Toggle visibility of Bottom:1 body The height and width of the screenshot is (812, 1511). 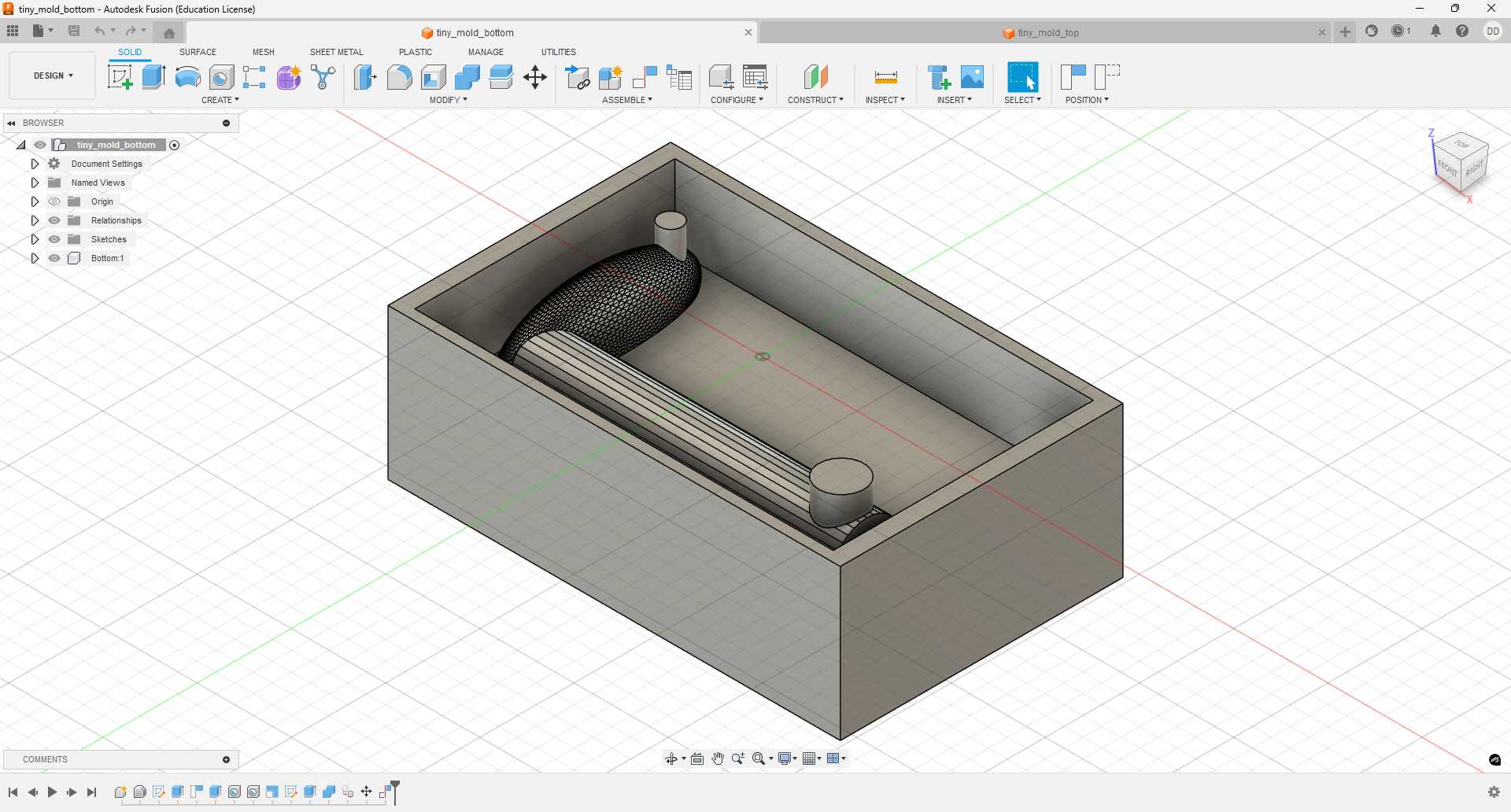(54, 258)
